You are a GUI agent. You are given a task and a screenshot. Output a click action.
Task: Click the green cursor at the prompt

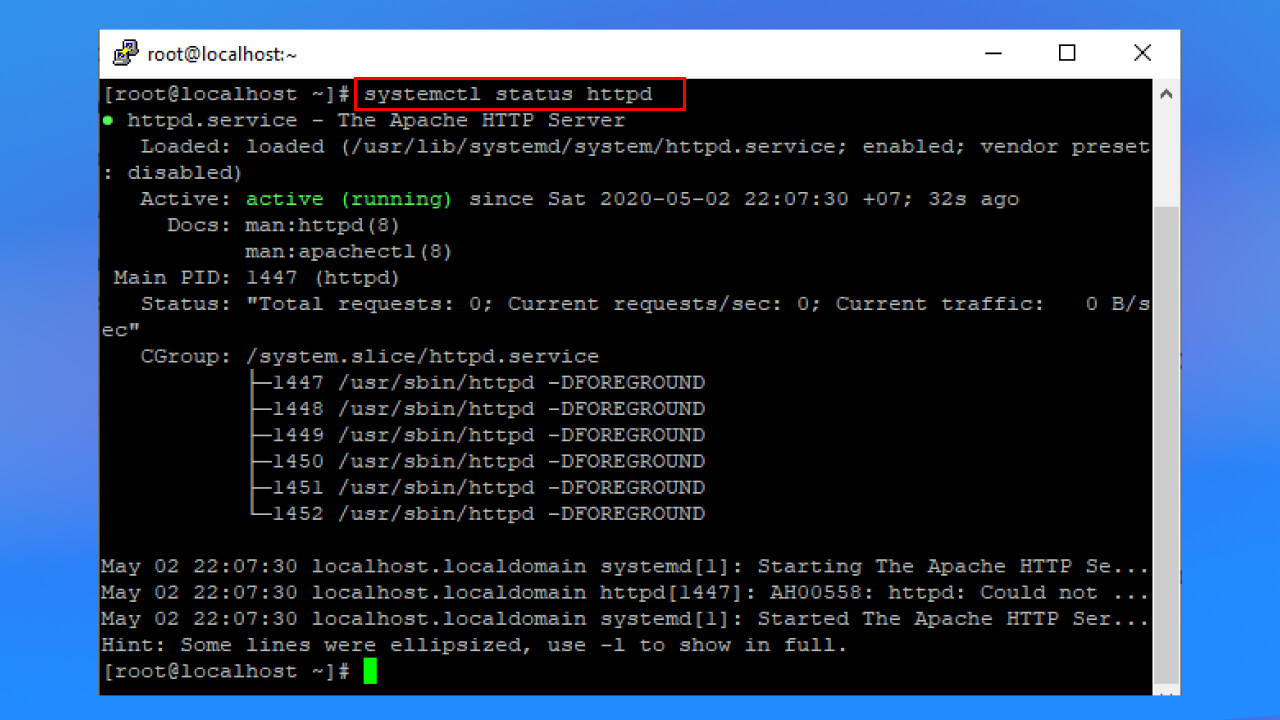pos(370,671)
